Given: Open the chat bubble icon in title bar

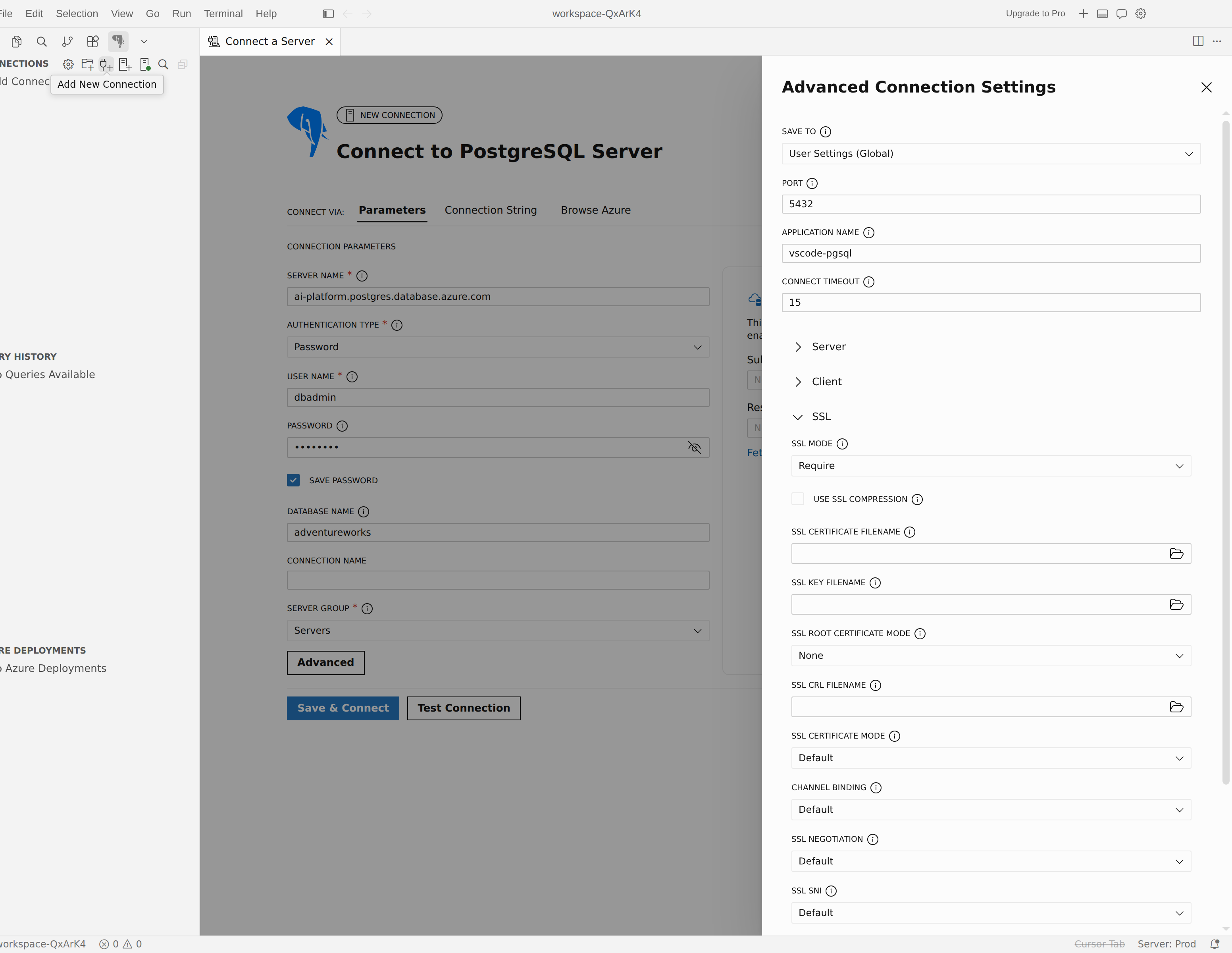Looking at the screenshot, I should 1121,14.
